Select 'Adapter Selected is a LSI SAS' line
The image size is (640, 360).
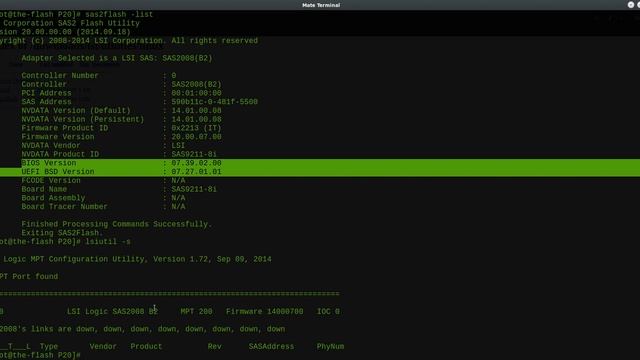point(117,58)
